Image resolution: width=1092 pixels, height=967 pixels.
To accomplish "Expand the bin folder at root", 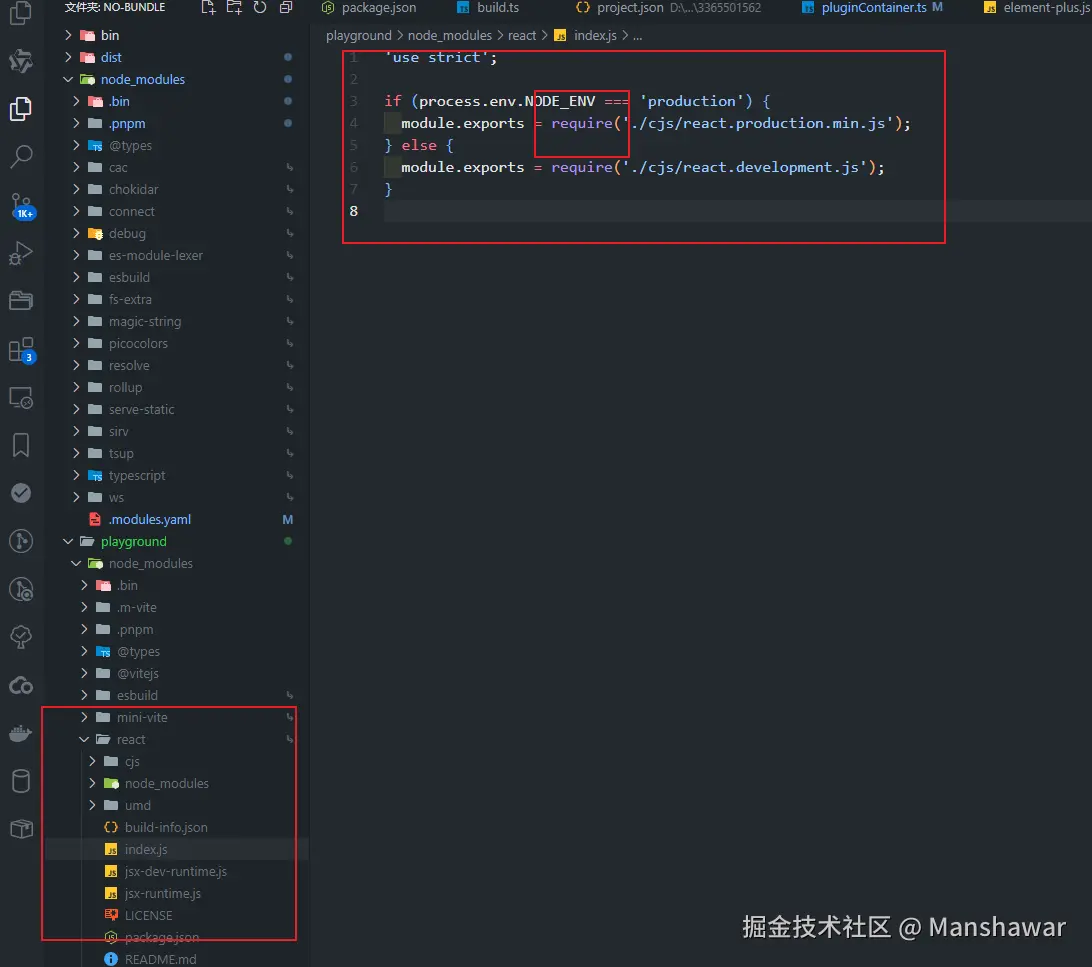I will coord(177,35).
